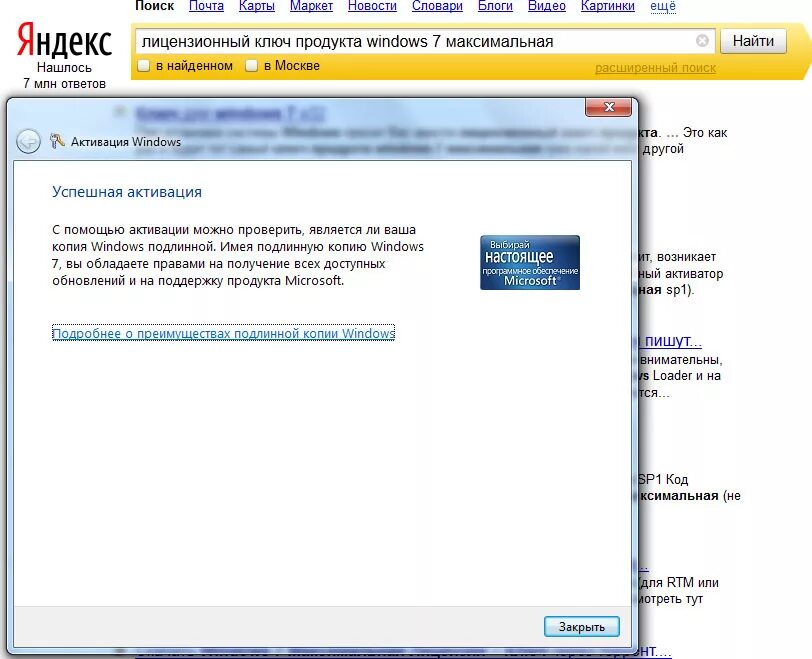Toggle the 'в Москве' checkbox

tap(251, 66)
